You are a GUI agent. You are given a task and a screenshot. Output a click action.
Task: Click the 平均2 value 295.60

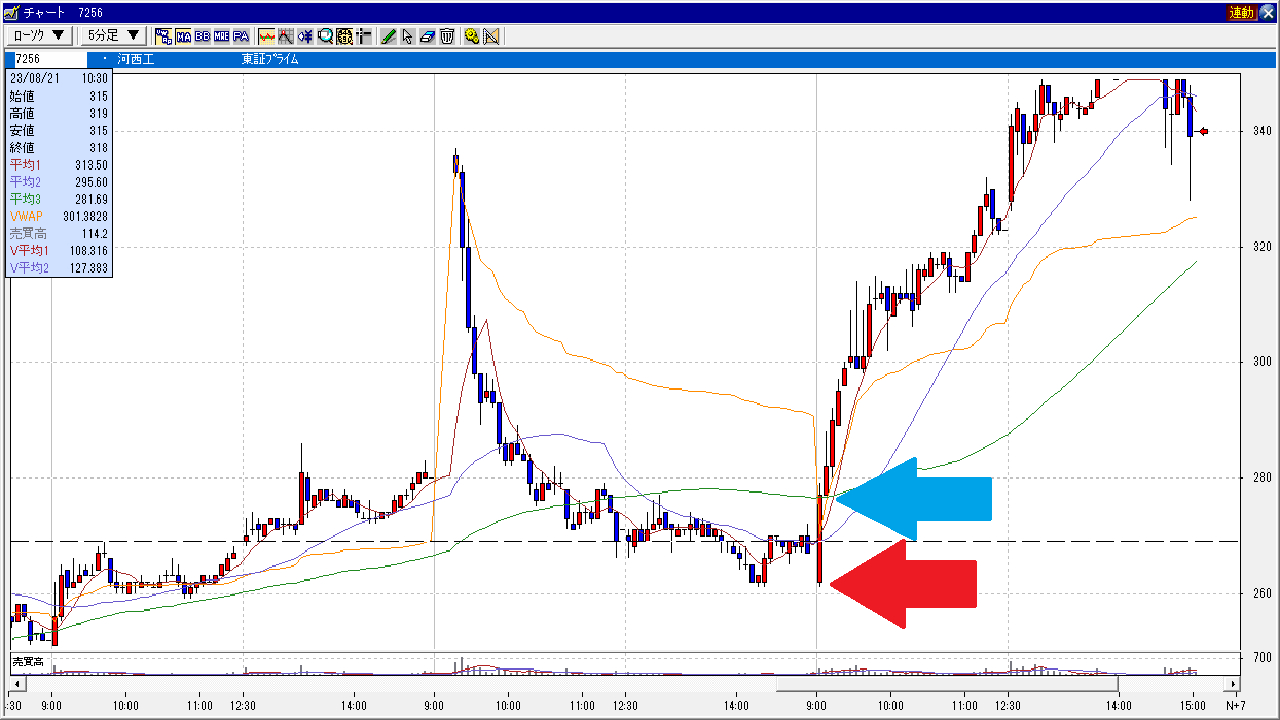point(91,182)
